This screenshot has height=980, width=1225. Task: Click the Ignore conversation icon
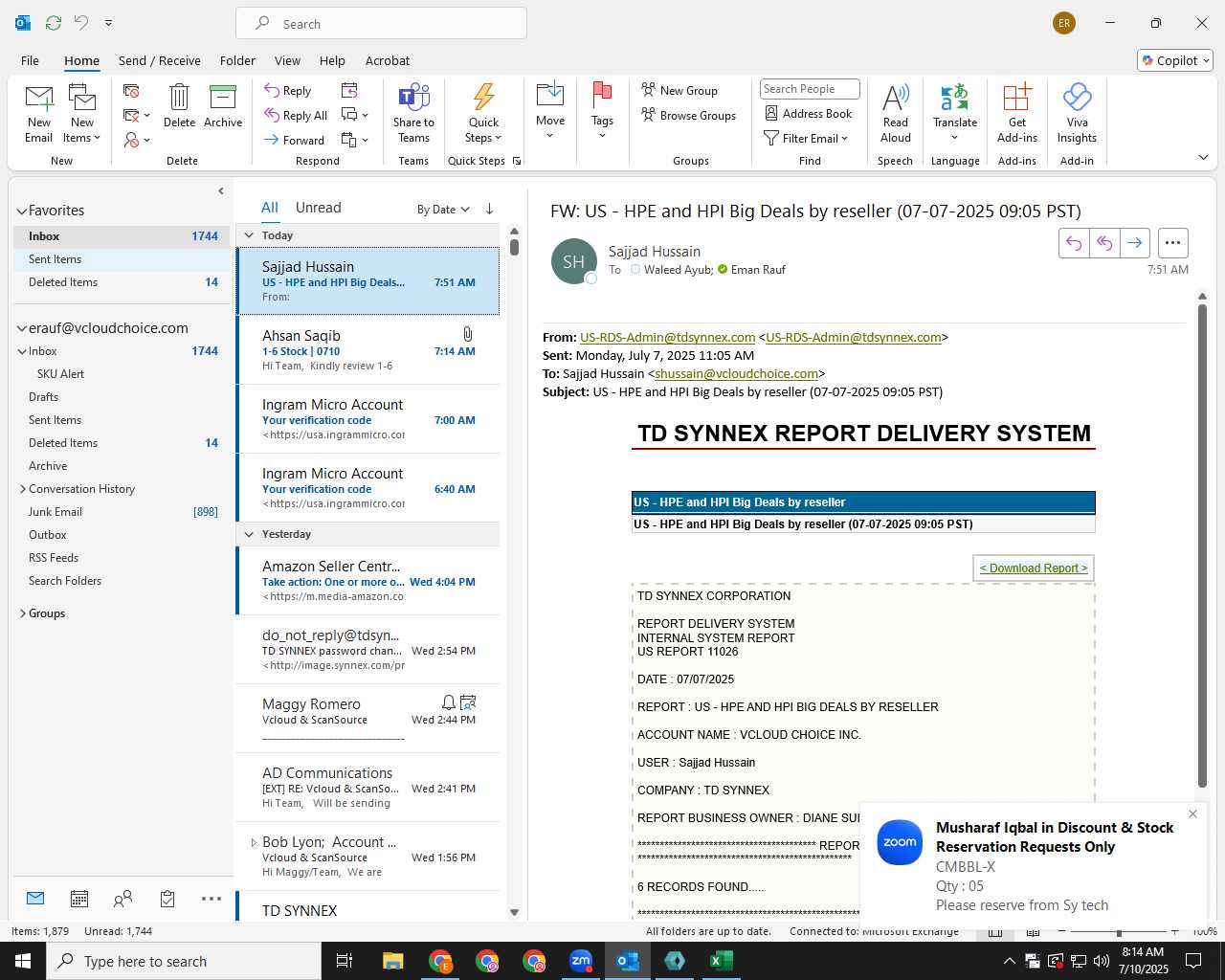click(132, 91)
